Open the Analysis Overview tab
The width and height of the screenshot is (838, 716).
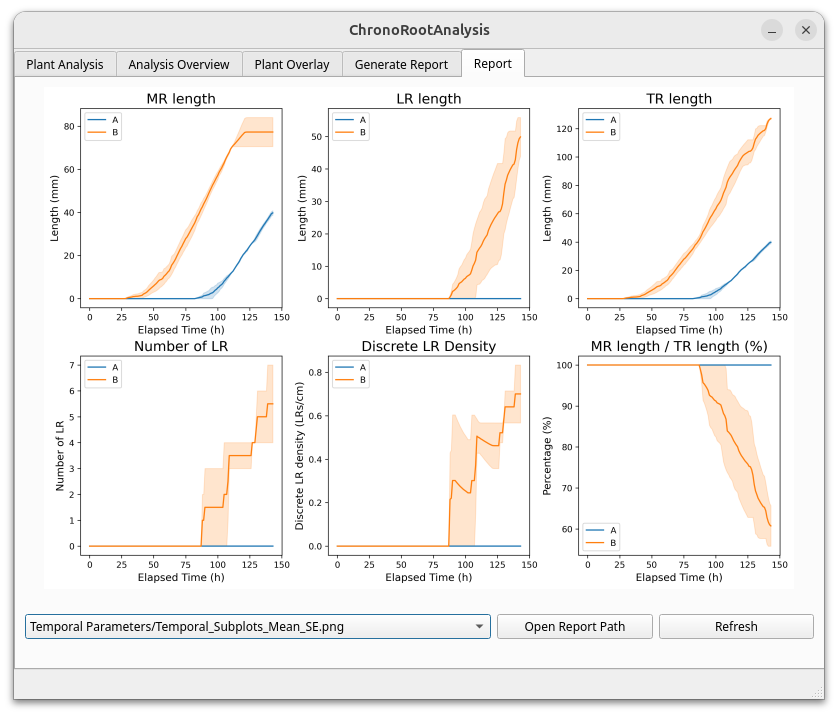pyautogui.click(x=179, y=64)
